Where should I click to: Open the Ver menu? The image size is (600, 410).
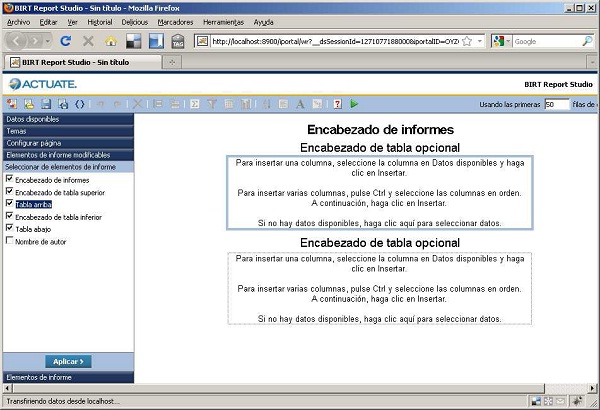[72, 22]
